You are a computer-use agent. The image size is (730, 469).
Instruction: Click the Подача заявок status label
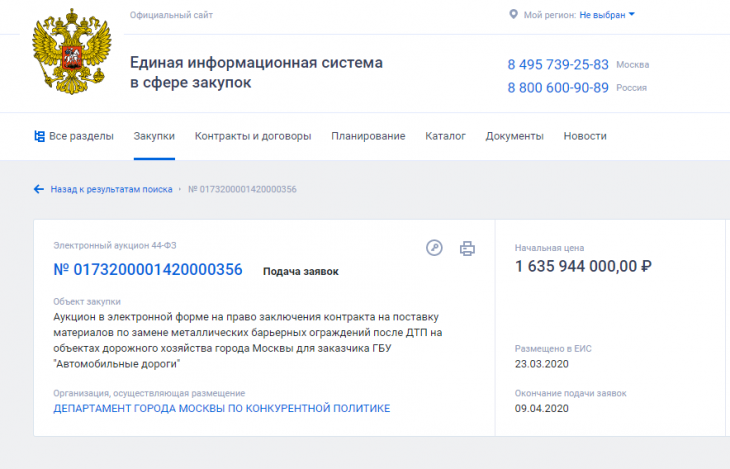(301, 272)
